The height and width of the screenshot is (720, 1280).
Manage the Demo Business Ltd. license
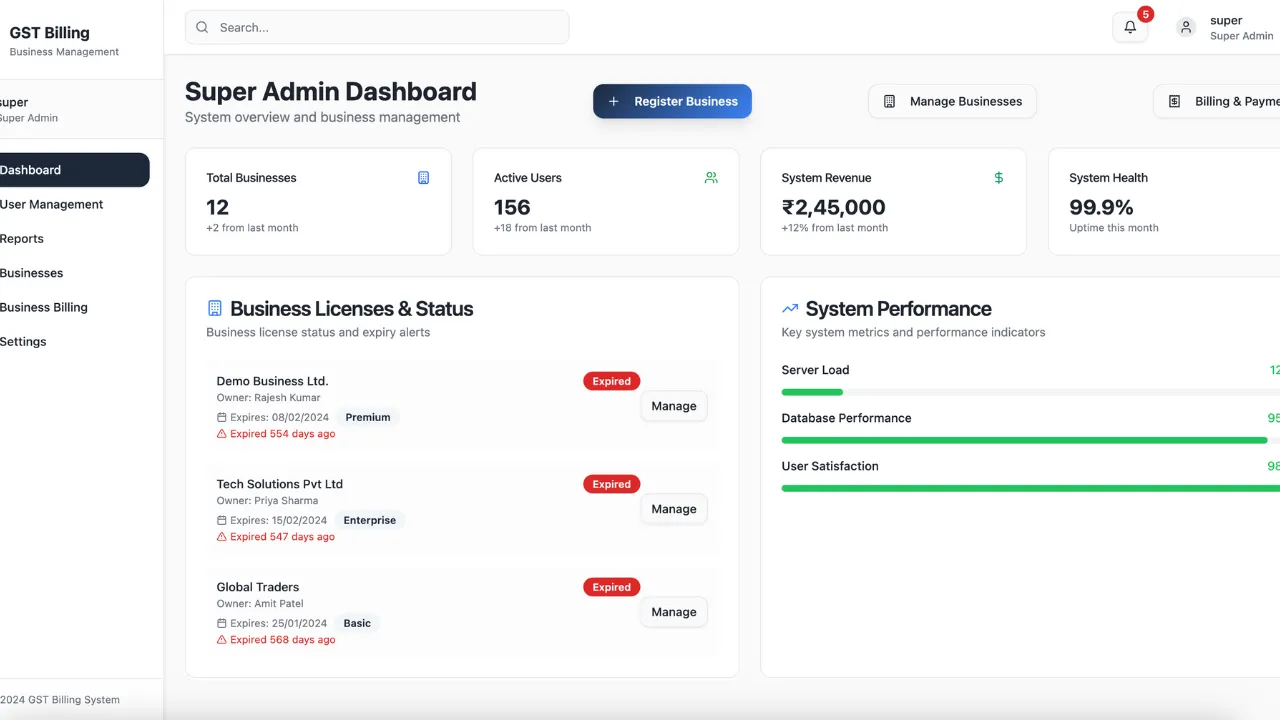[673, 406]
